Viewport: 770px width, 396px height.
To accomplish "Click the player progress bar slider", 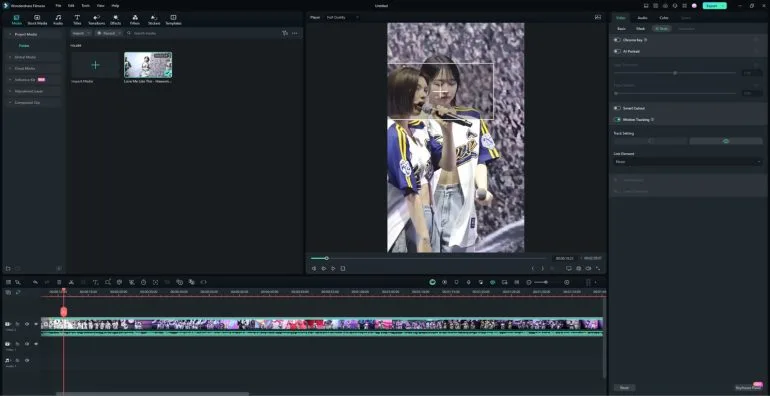I will click(x=428, y=258).
